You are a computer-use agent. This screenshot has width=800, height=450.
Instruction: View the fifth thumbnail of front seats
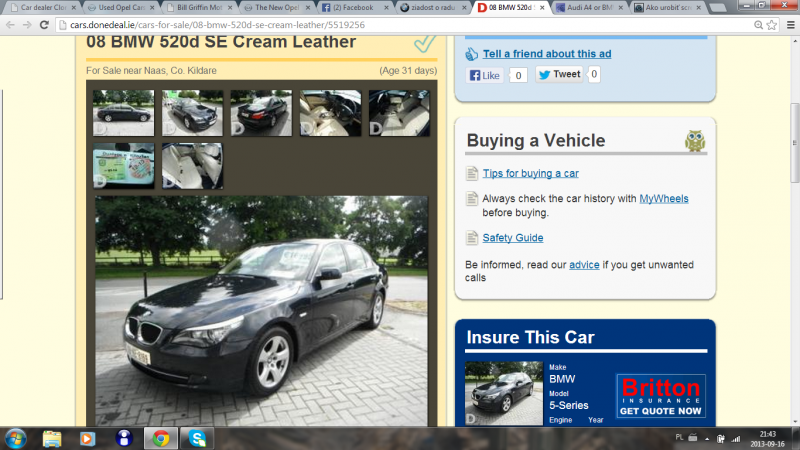(x=399, y=113)
